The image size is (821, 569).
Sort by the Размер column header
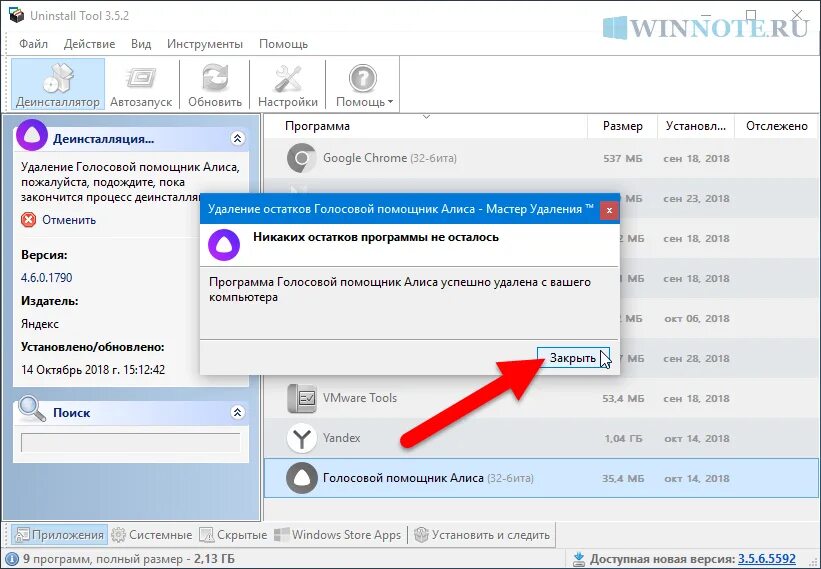click(x=623, y=126)
